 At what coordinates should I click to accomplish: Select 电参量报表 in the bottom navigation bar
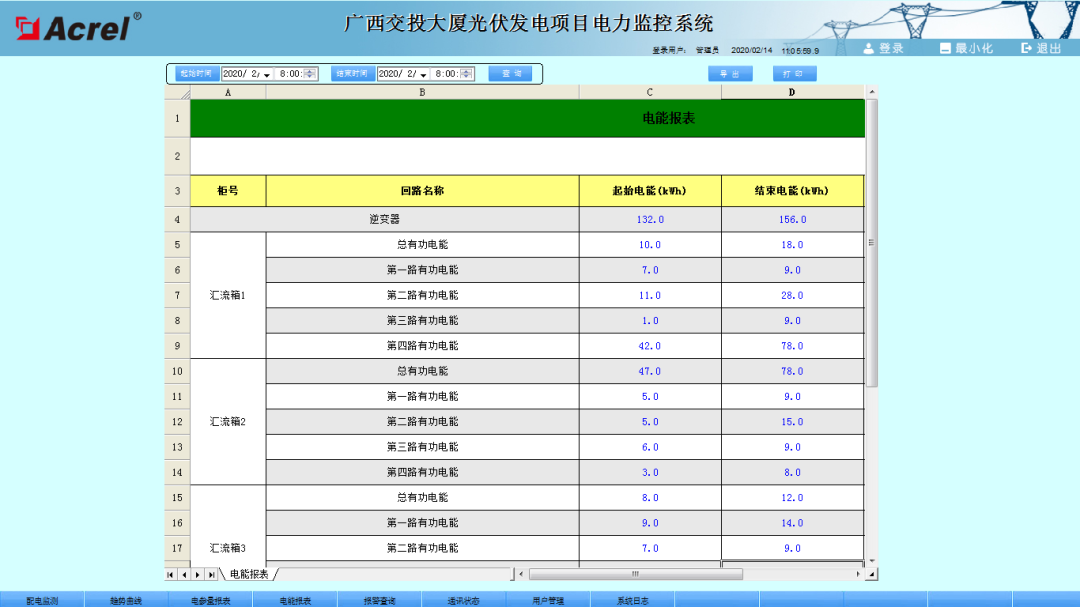[210, 600]
